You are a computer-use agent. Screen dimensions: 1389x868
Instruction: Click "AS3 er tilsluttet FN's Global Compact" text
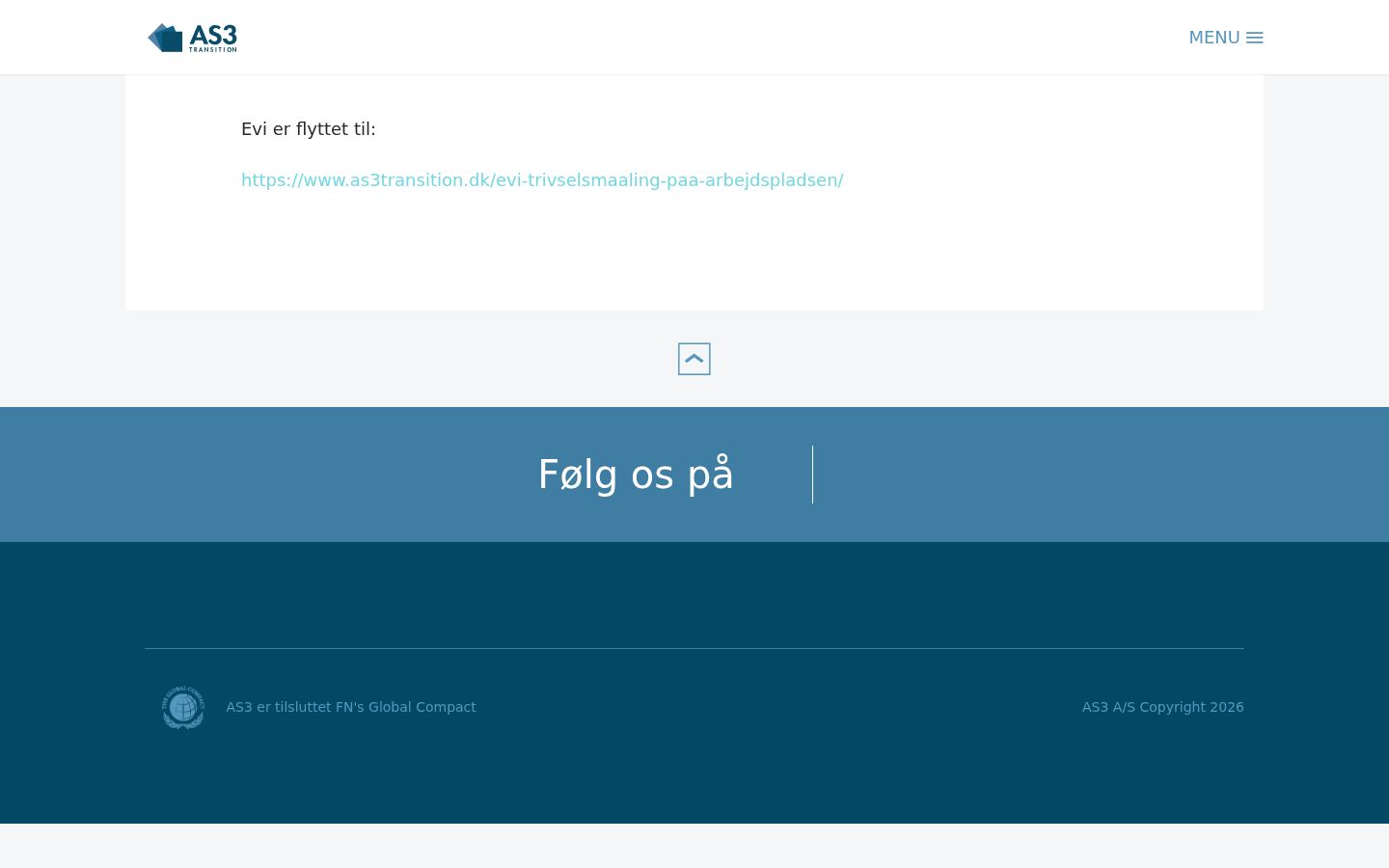351,707
